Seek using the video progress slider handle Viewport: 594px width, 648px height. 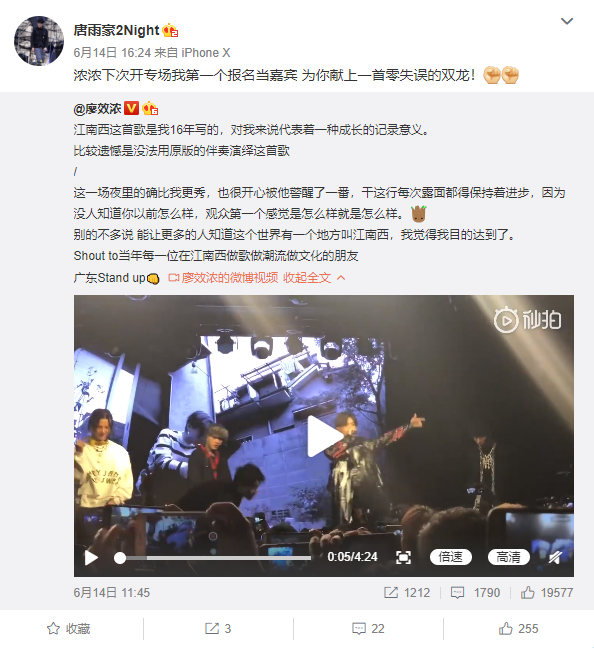120,558
